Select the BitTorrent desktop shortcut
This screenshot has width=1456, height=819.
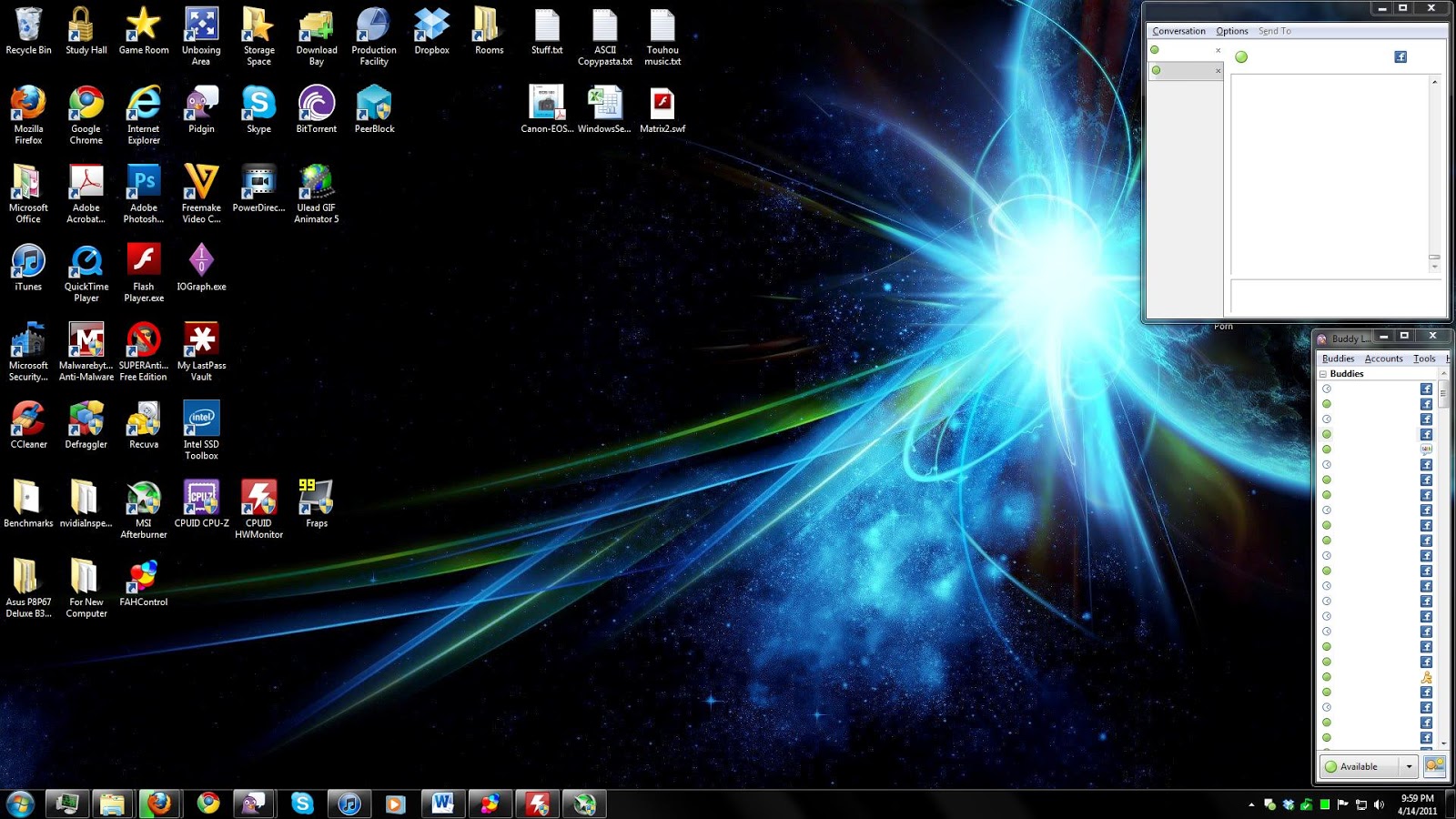pos(317,110)
